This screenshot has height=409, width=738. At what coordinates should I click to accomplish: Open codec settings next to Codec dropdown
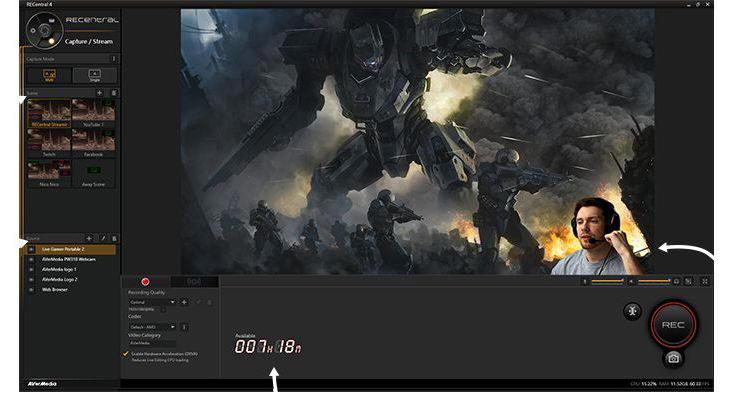[x=184, y=327]
